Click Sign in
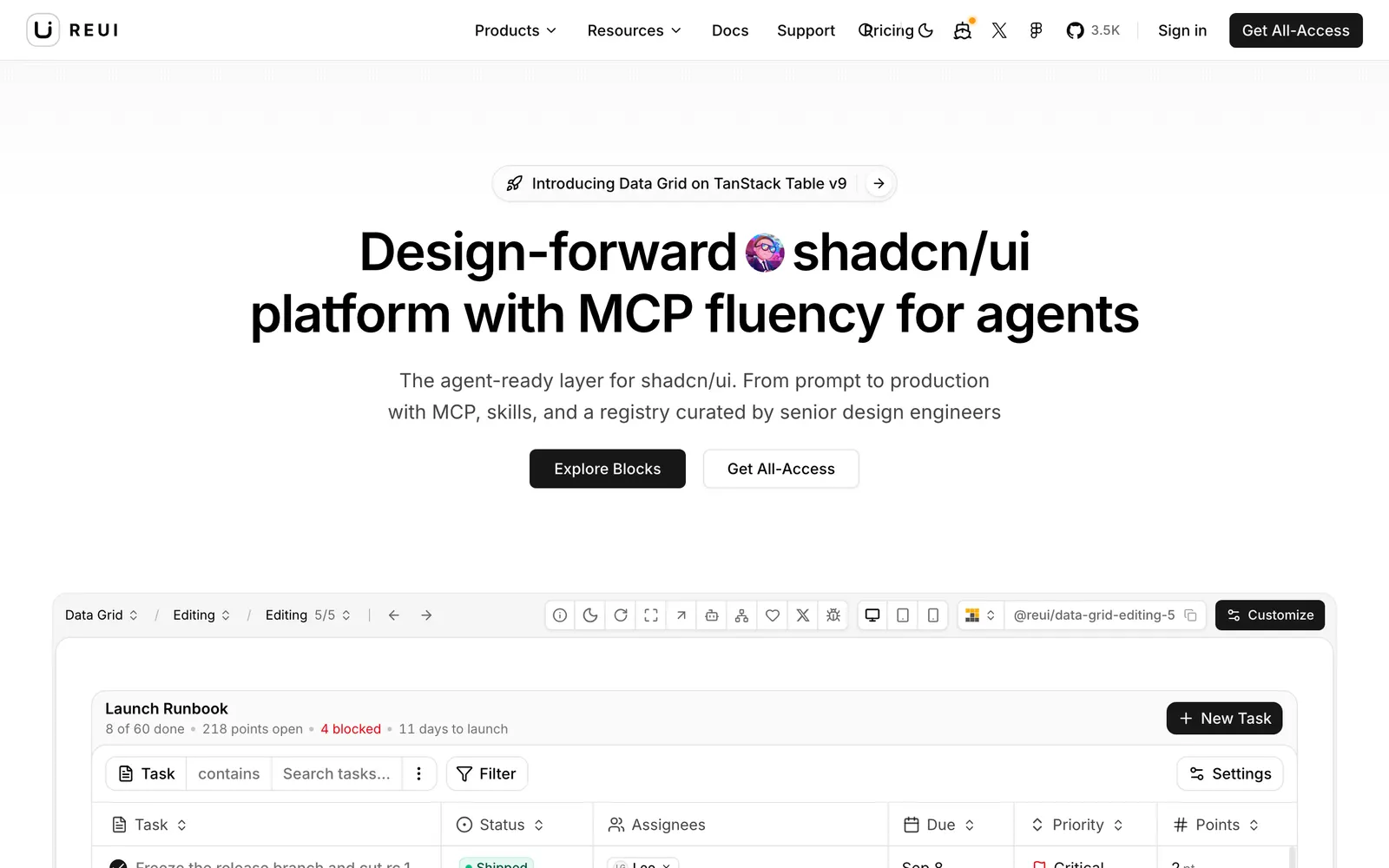The height and width of the screenshot is (868, 1389). click(x=1182, y=30)
